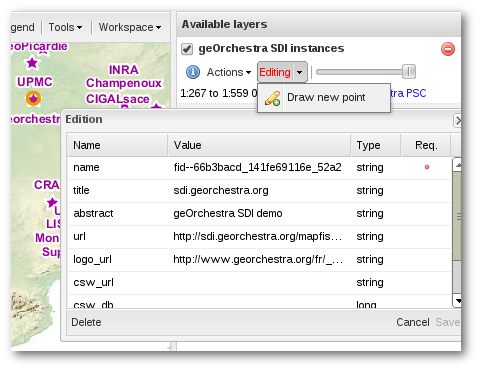
Task: Click the CIGALsace map label
Action: tap(118, 99)
